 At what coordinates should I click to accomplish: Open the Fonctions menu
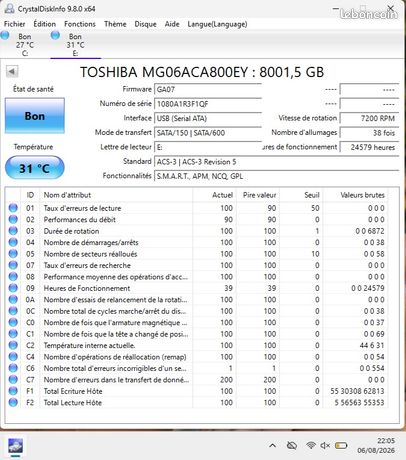(80, 24)
